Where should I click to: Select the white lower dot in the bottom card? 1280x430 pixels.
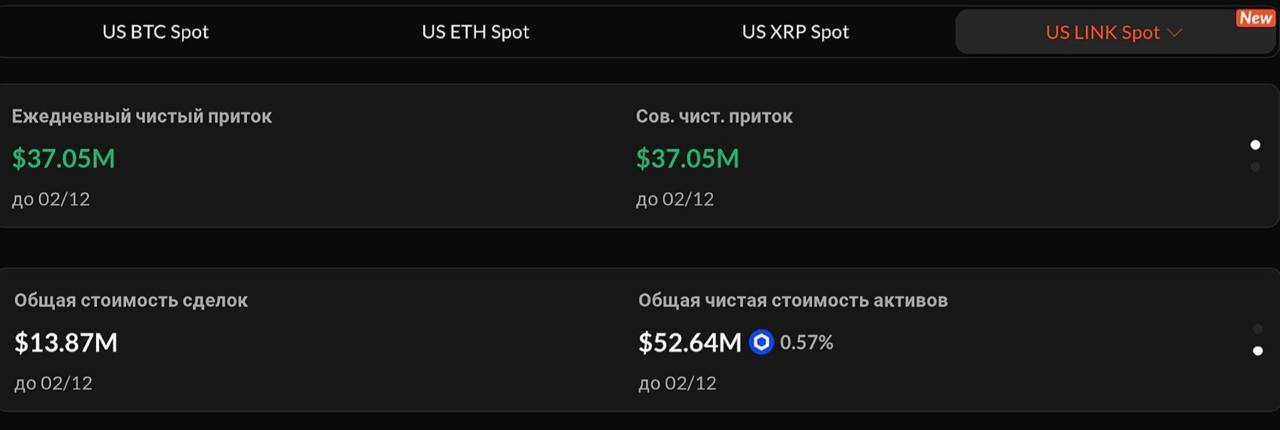1258,351
